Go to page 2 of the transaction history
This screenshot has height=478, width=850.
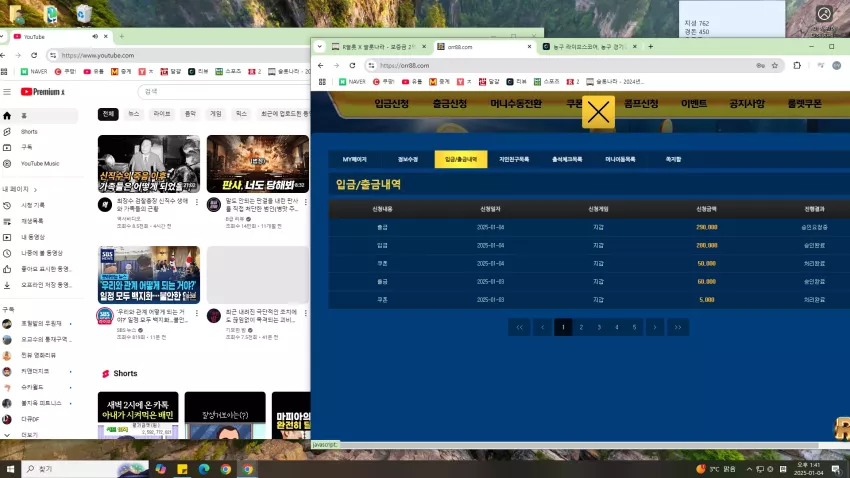(x=581, y=327)
